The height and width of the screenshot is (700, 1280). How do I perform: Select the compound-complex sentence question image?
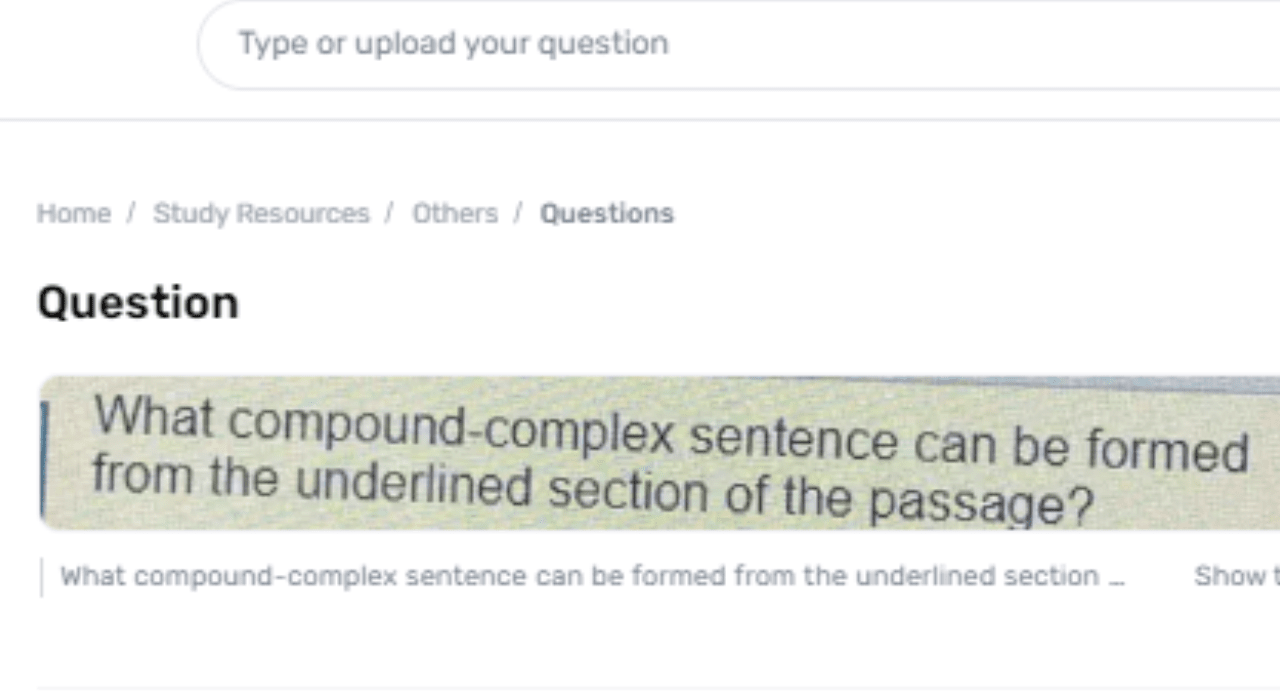point(640,452)
